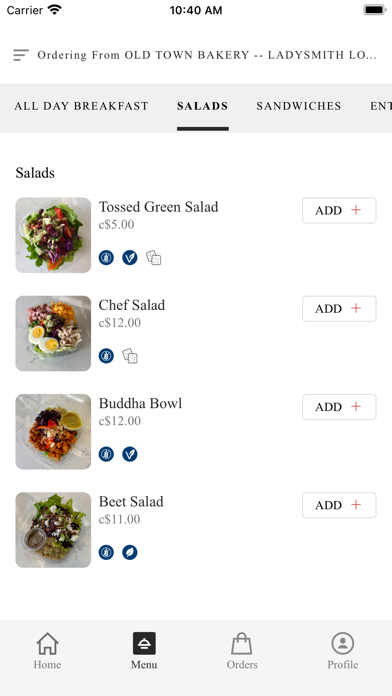The height and width of the screenshot is (696, 392).
Task: Tap gluten-free wheat icon under Tossed Green Salad
Action: tap(106, 257)
